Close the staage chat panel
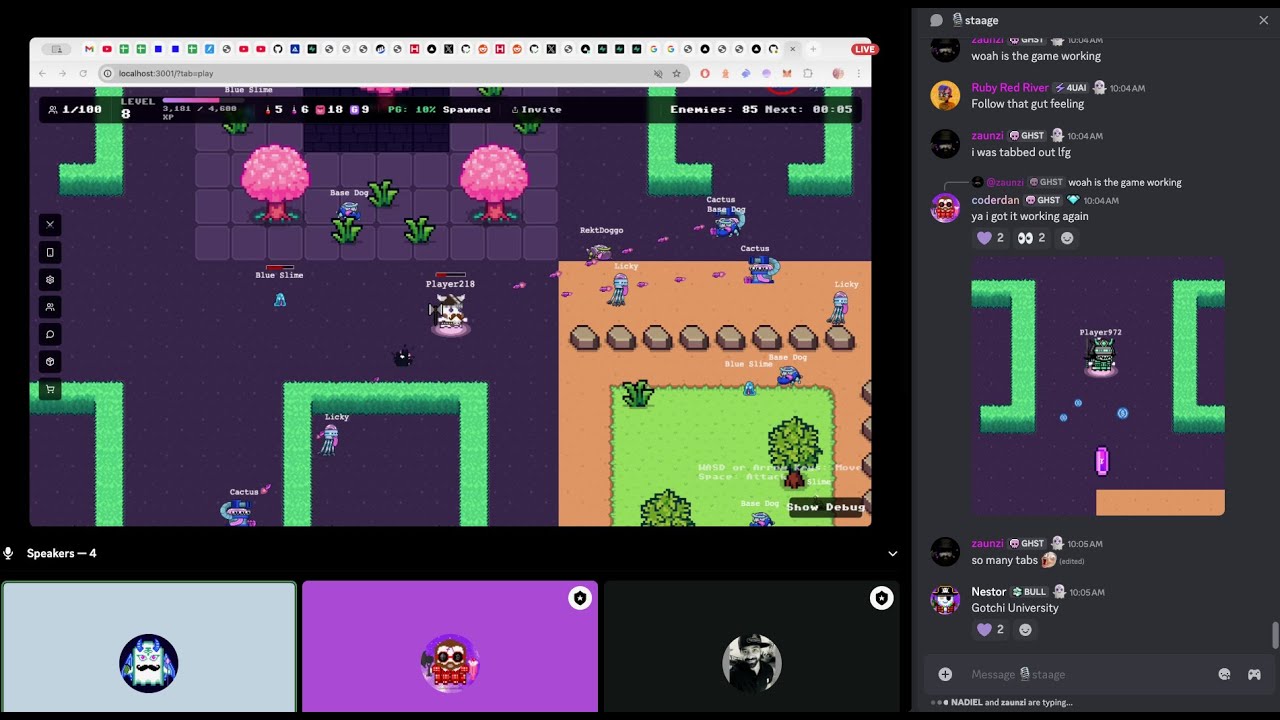The width and height of the screenshot is (1280, 720). [1263, 20]
